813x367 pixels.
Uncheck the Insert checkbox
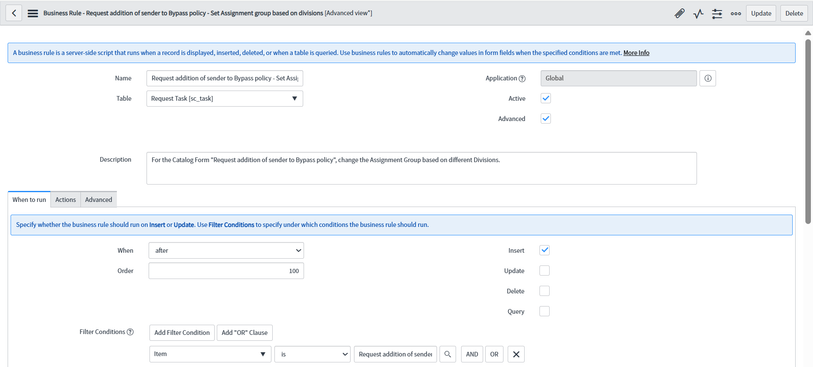[x=544, y=250]
